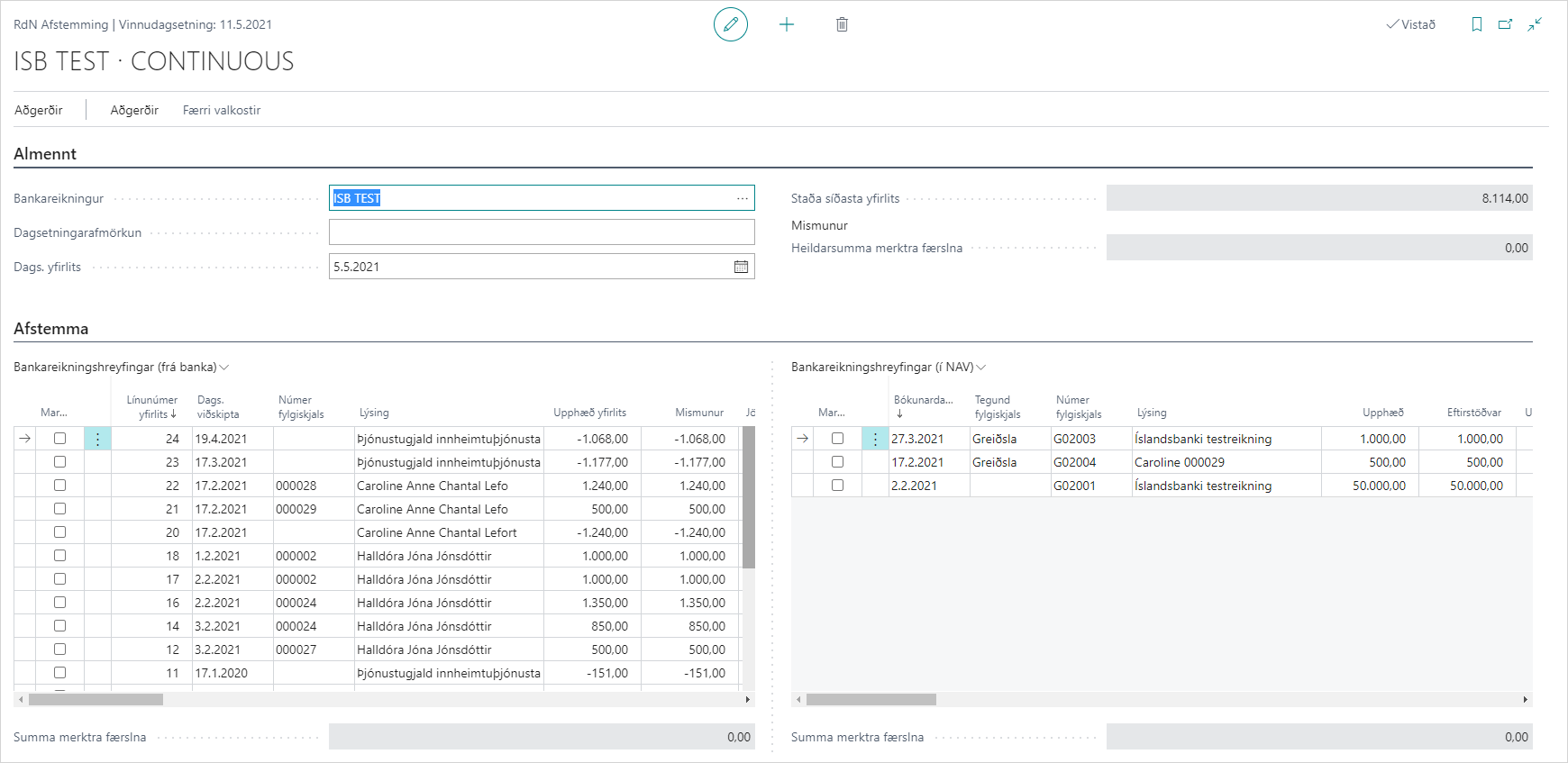The image size is (1568, 763).
Task: Check the mark box for line 22
Action: pos(59,486)
